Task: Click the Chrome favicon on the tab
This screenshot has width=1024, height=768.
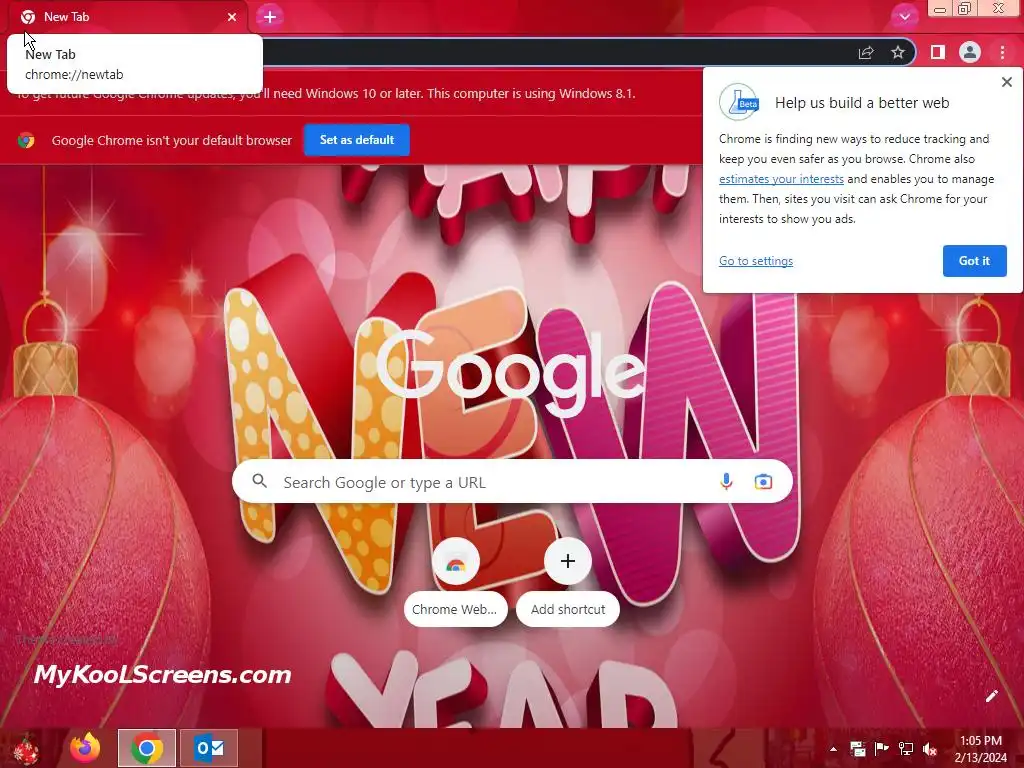Action: tap(27, 17)
